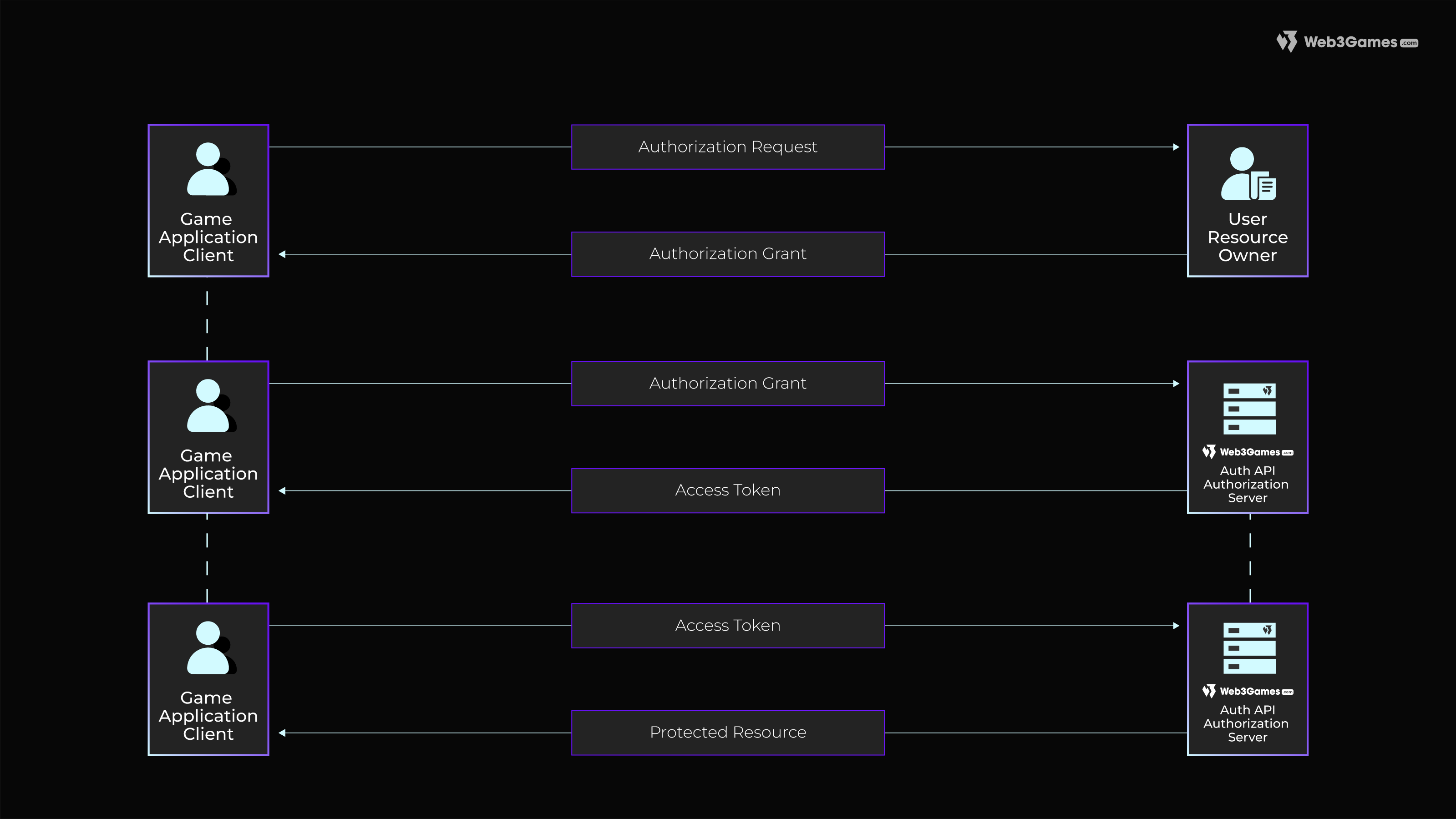The width and height of the screenshot is (1456, 819).
Task: Click the Web3Games logo inside the middle server box
Action: 1248,452
